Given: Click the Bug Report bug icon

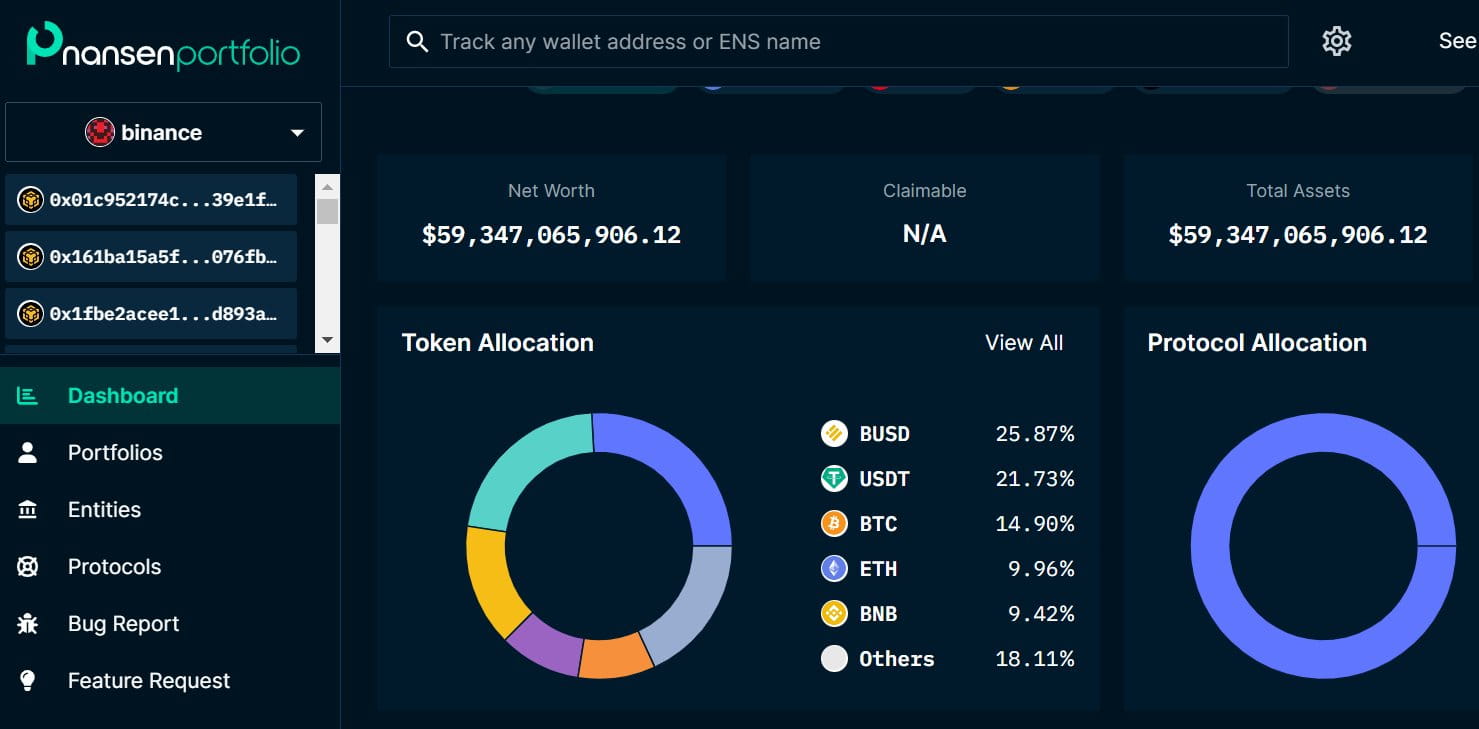Looking at the screenshot, I should pyautogui.click(x=29, y=623).
